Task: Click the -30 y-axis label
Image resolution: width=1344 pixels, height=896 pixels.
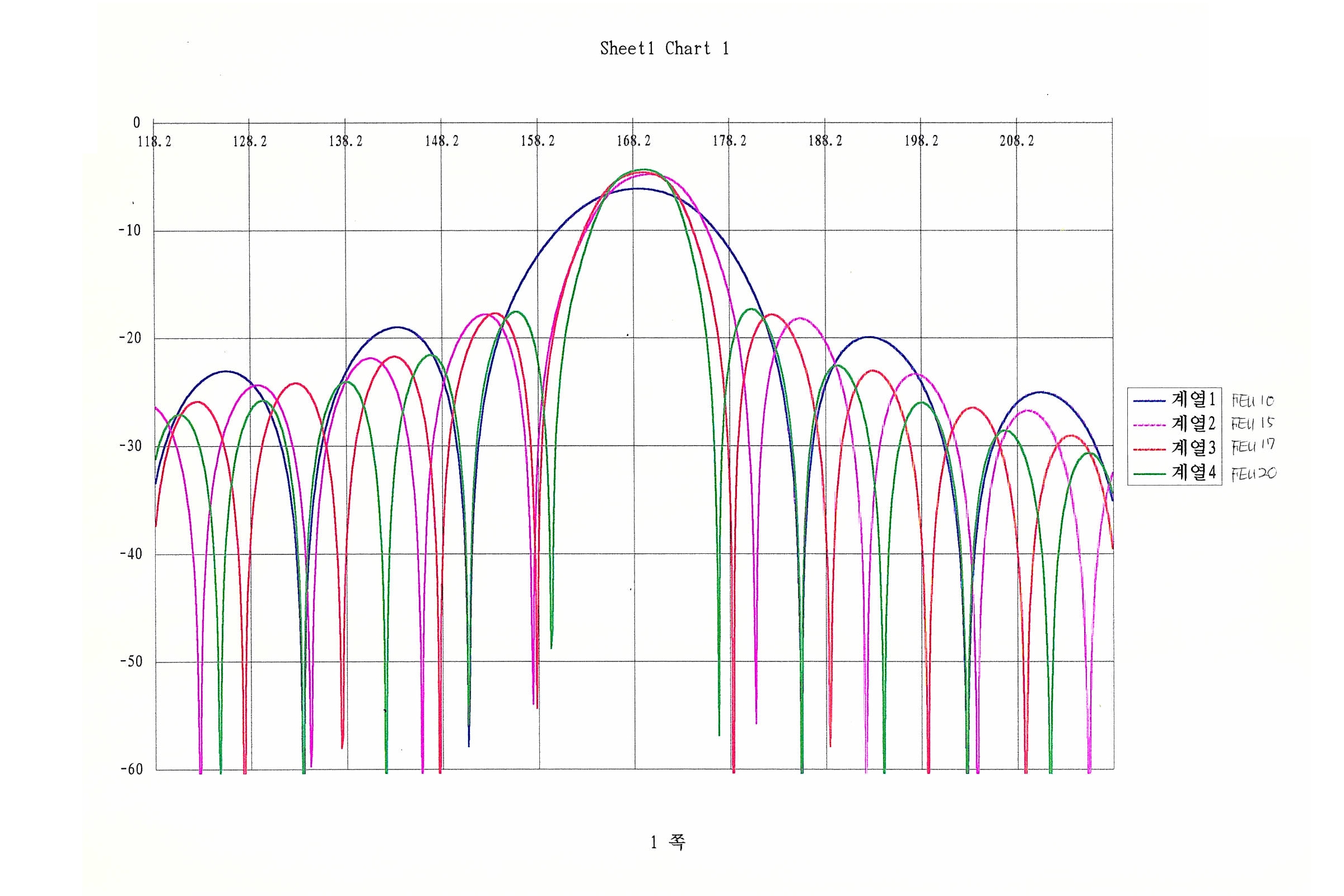Action: tap(130, 446)
